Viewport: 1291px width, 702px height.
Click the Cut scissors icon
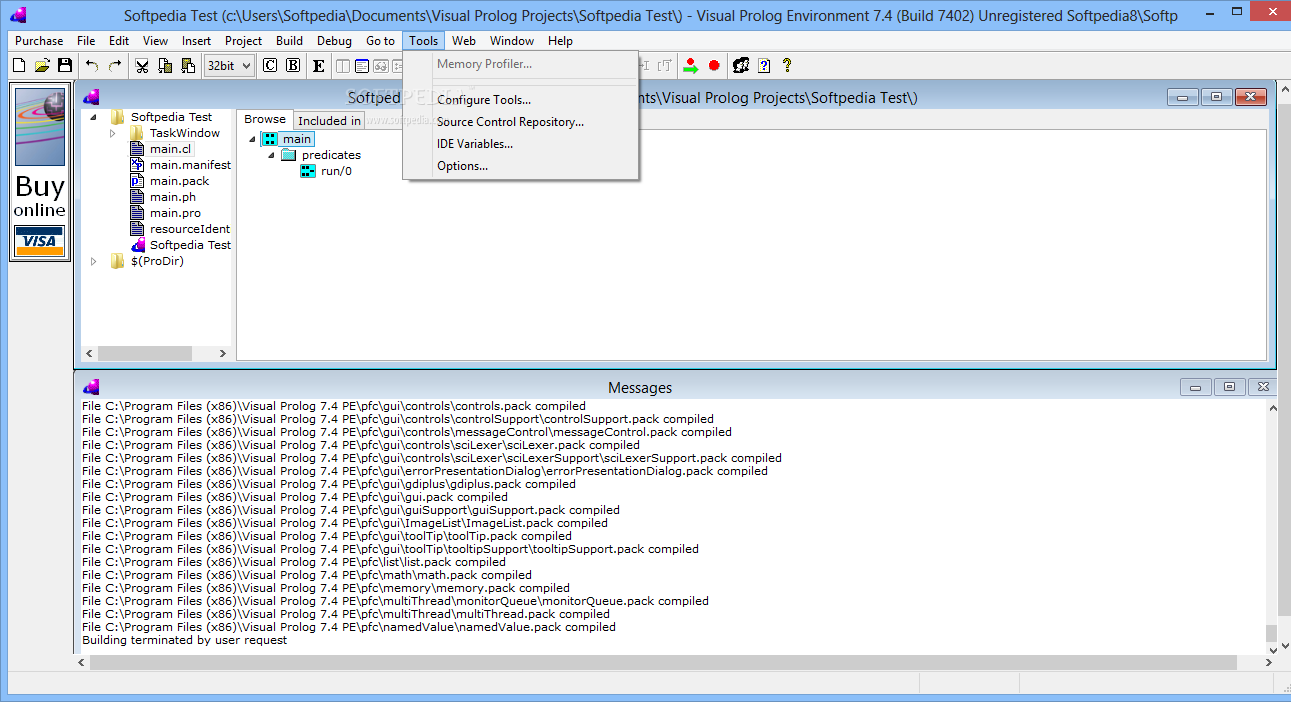pyautogui.click(x=142, y=66)
